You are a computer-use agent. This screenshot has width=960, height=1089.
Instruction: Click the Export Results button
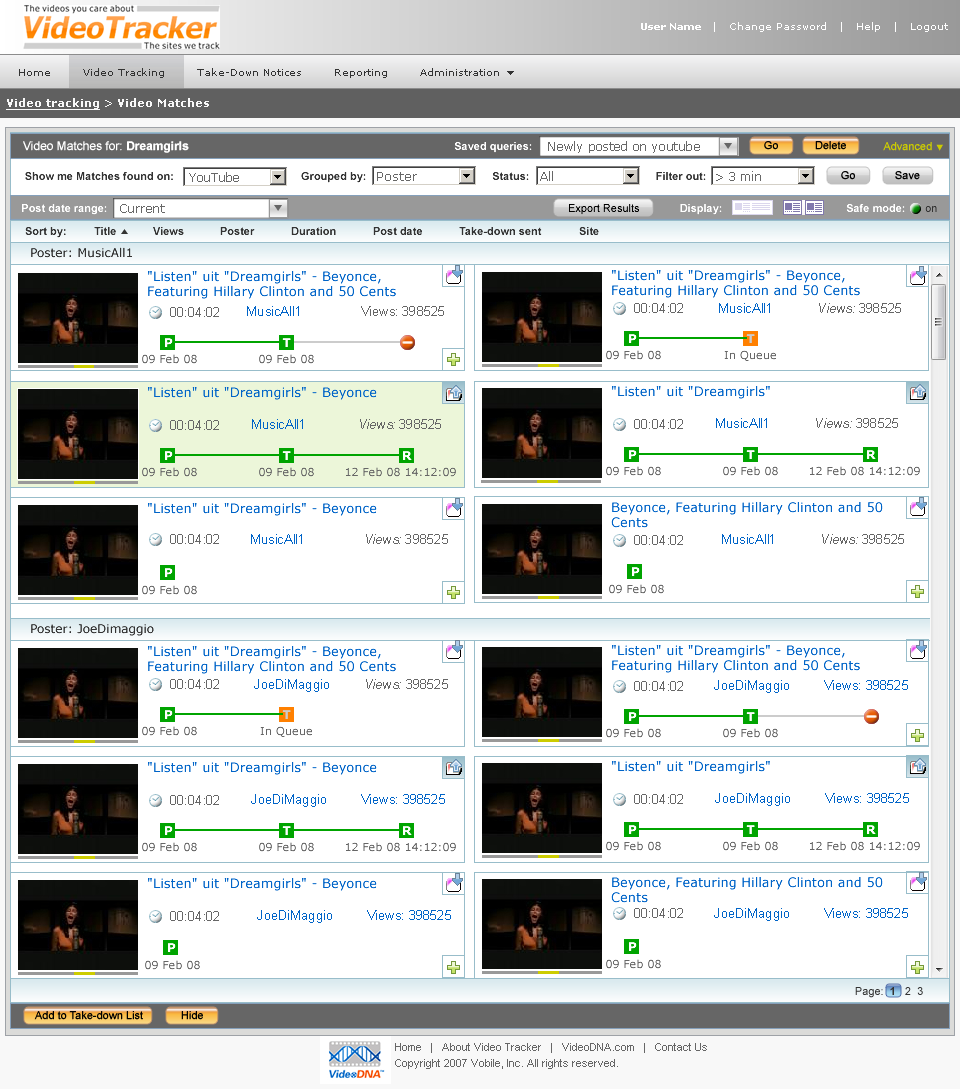(603, 208)
